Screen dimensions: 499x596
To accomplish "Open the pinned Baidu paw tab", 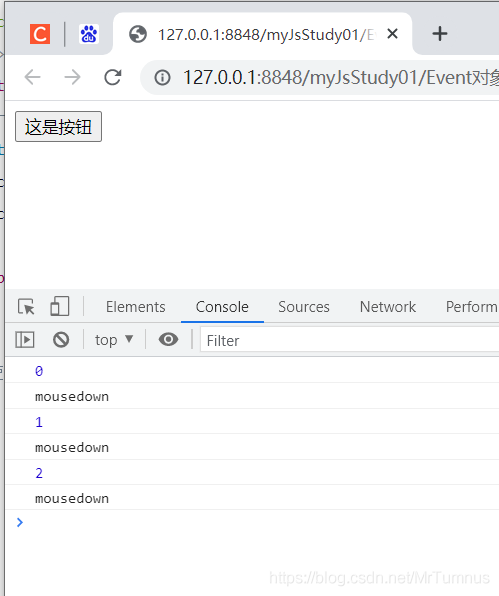I will [x=89, y=34].
